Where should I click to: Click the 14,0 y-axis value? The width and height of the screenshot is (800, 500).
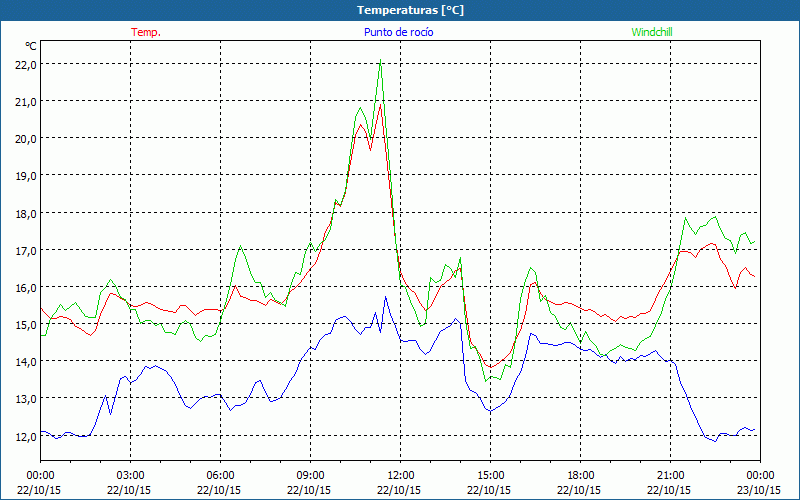(x=27, y=362)
